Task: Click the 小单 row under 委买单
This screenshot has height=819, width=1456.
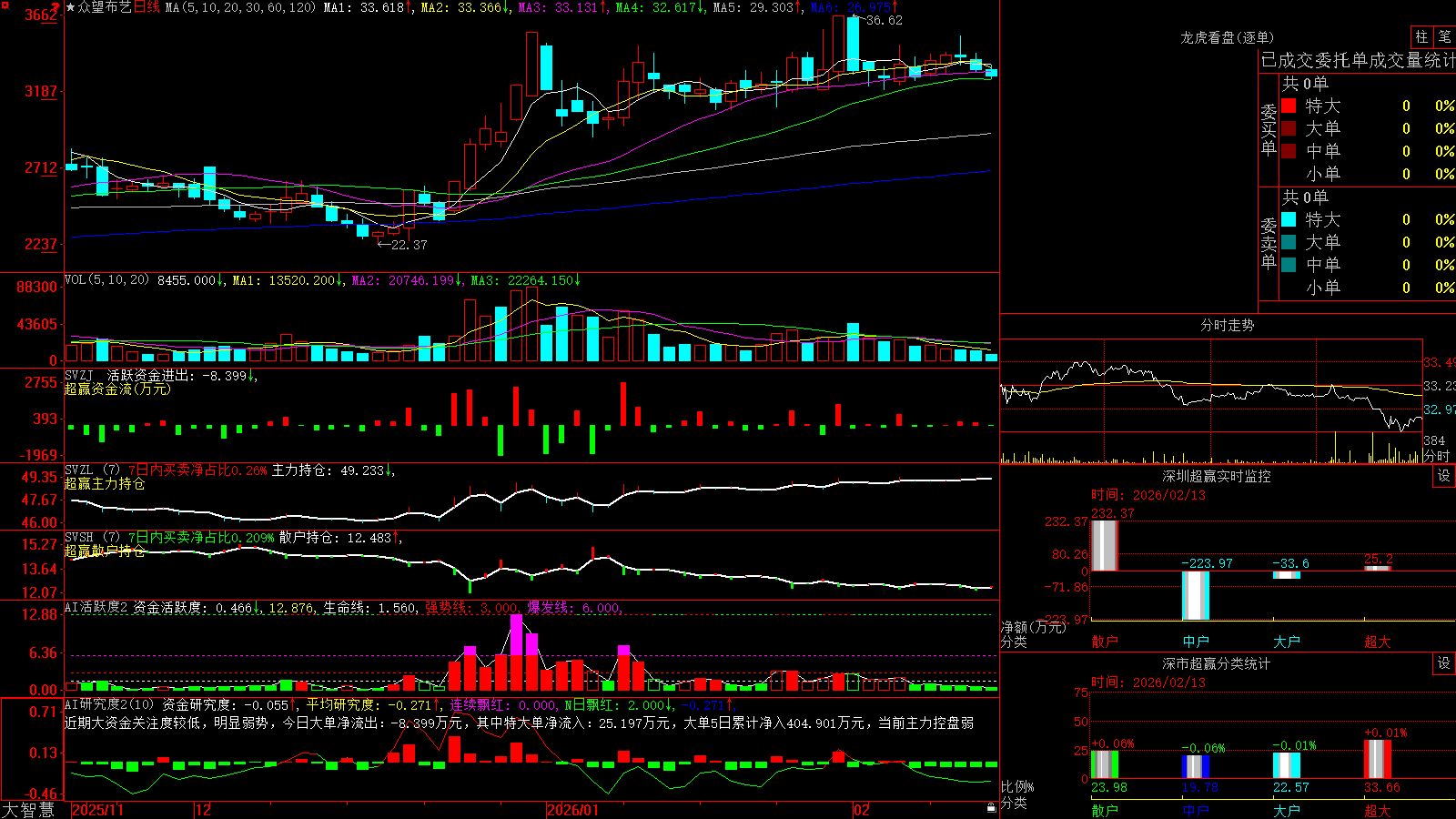Action: pos(1369,174)
